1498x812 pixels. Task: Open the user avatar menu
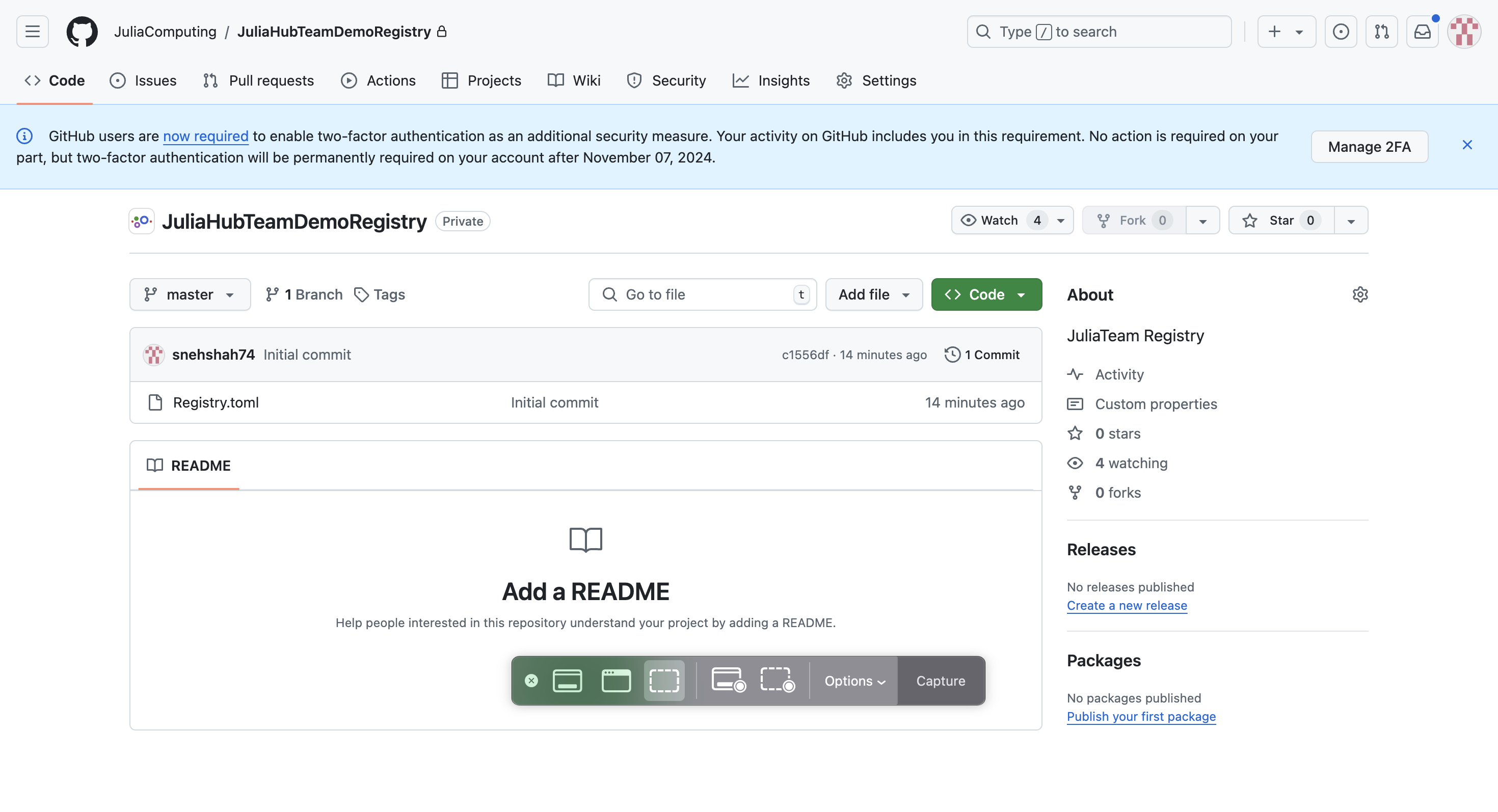1464,32
